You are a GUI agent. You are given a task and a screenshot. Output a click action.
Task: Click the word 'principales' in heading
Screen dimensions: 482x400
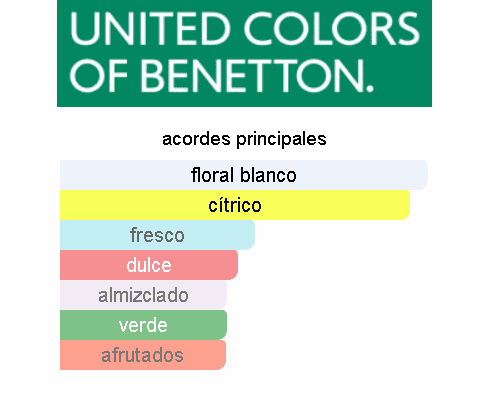coord(281,140)
